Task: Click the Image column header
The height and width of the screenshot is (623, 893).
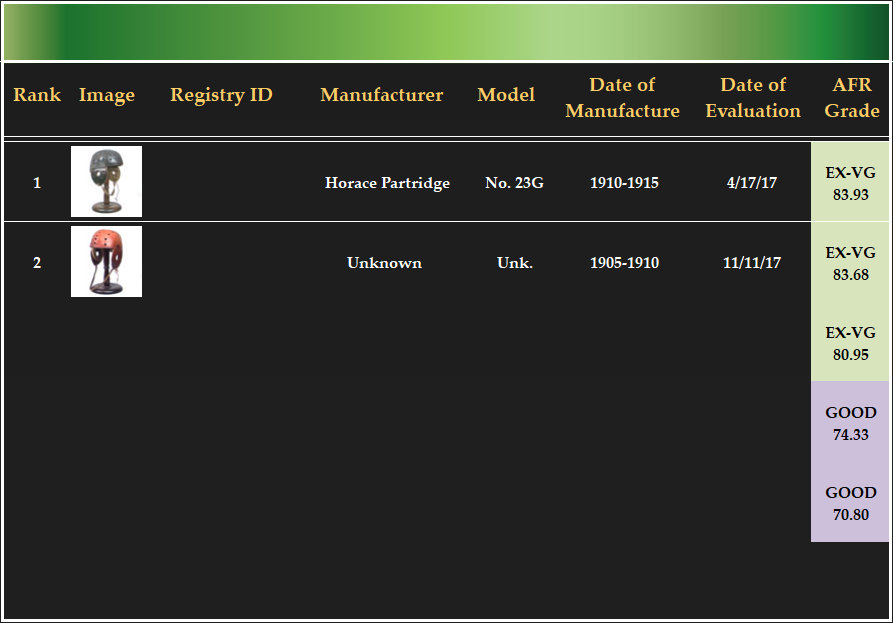Action: coord(107,95)
